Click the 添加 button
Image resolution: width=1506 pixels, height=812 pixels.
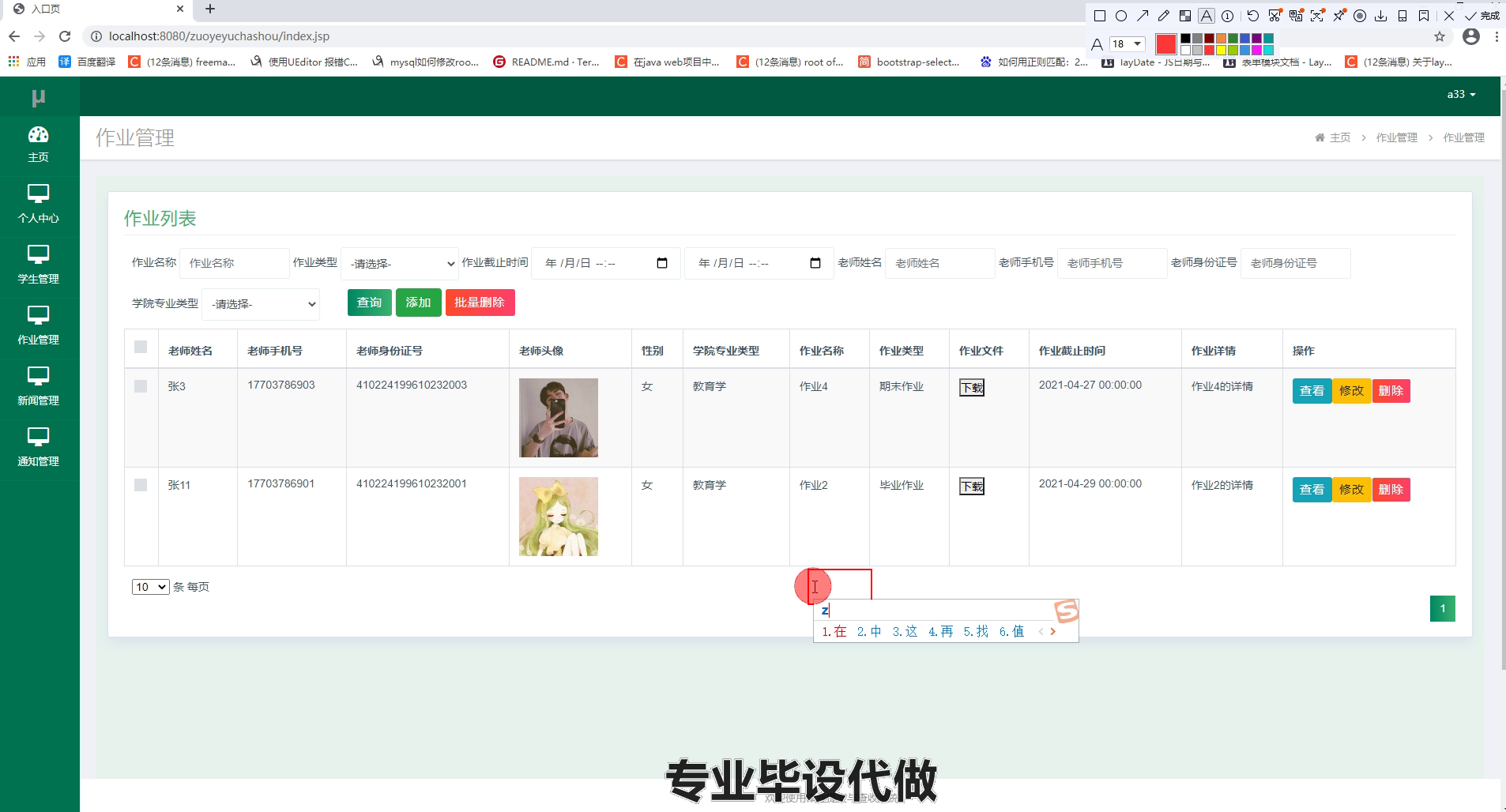tap(418, 303)
